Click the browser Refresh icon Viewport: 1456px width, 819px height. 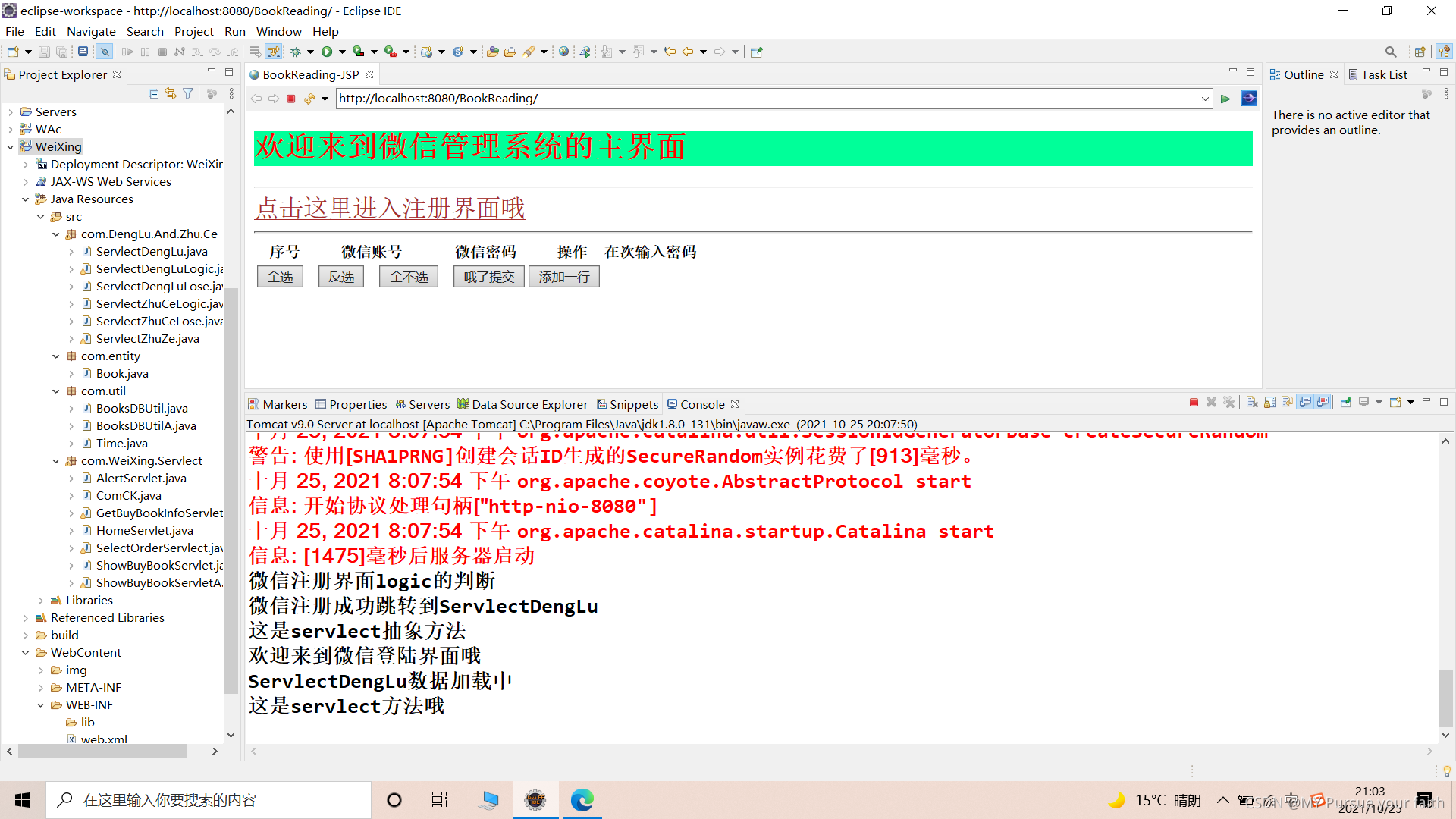pyautogui.click(x=309, y=99)
